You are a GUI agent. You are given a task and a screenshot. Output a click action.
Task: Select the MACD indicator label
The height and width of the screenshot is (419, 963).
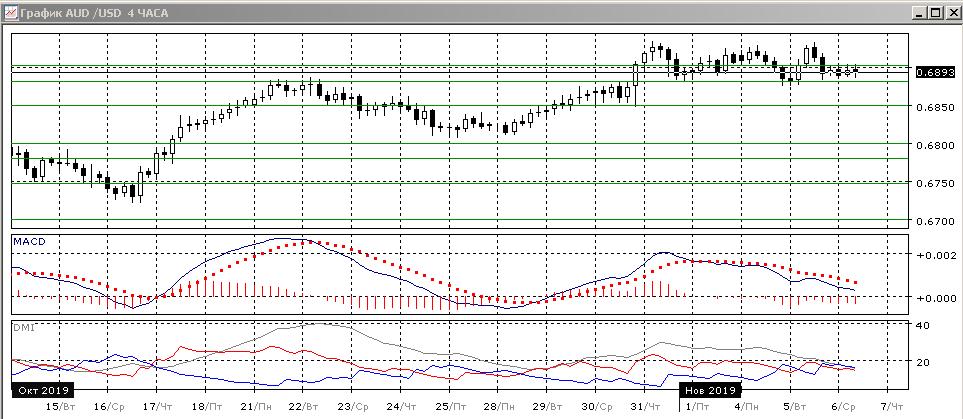click(29, 241)
